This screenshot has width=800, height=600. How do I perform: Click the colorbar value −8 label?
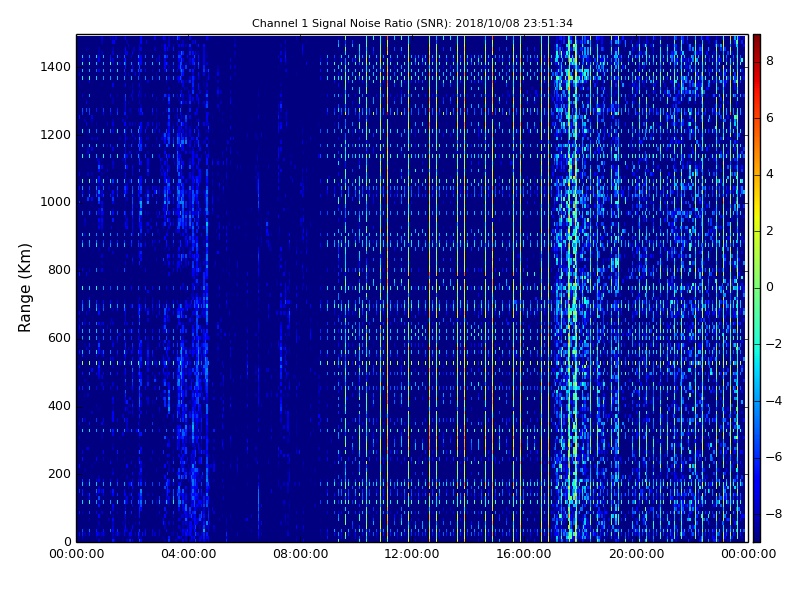pos(774,514)
